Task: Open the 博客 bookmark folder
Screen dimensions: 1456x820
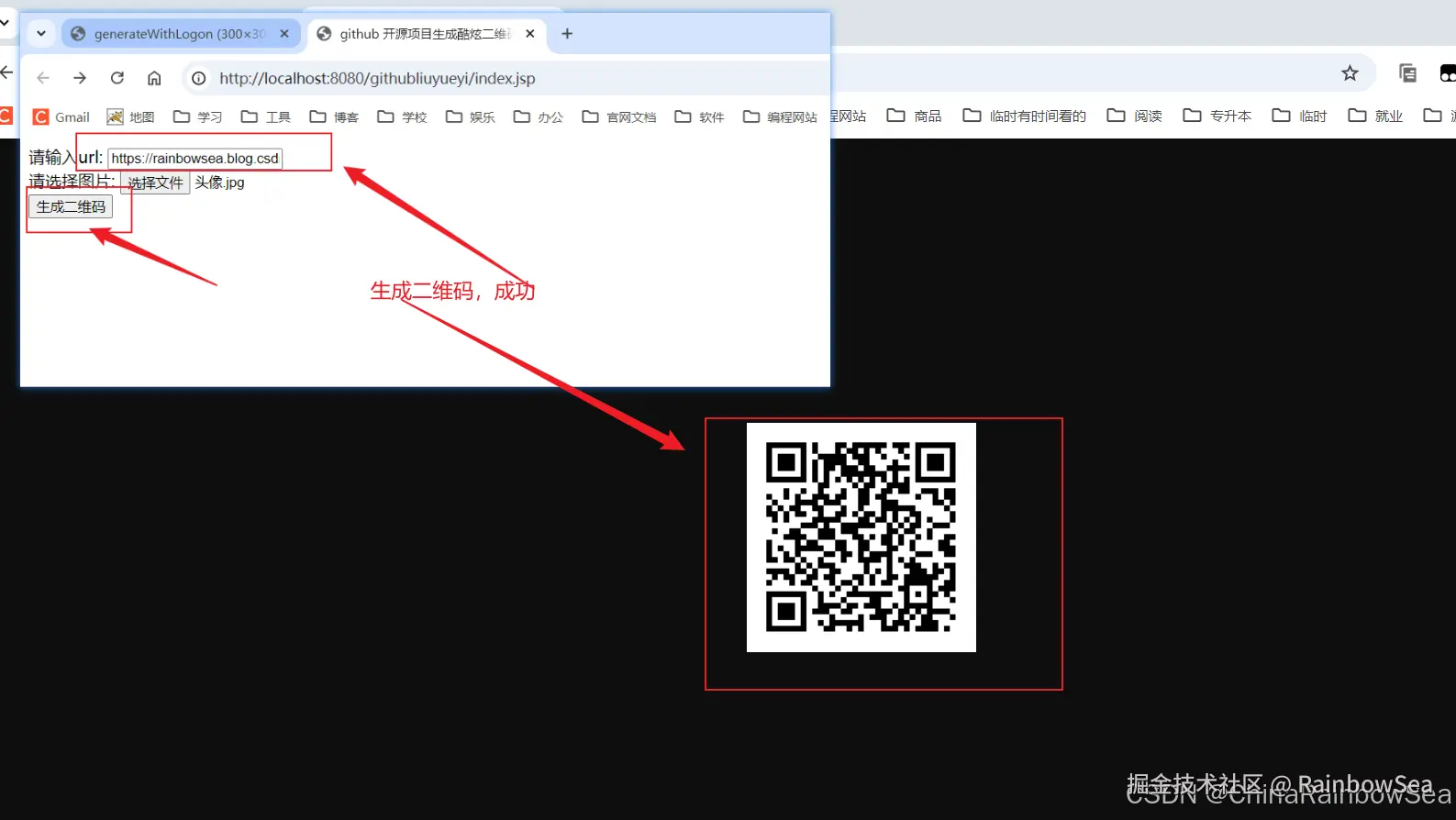Action: [x=334, y=116]
